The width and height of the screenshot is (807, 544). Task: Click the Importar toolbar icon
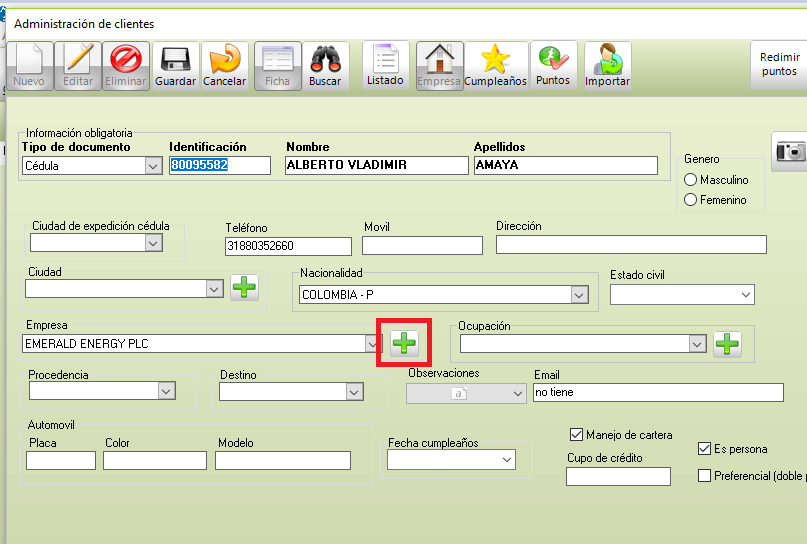click(x=607, y=60)
